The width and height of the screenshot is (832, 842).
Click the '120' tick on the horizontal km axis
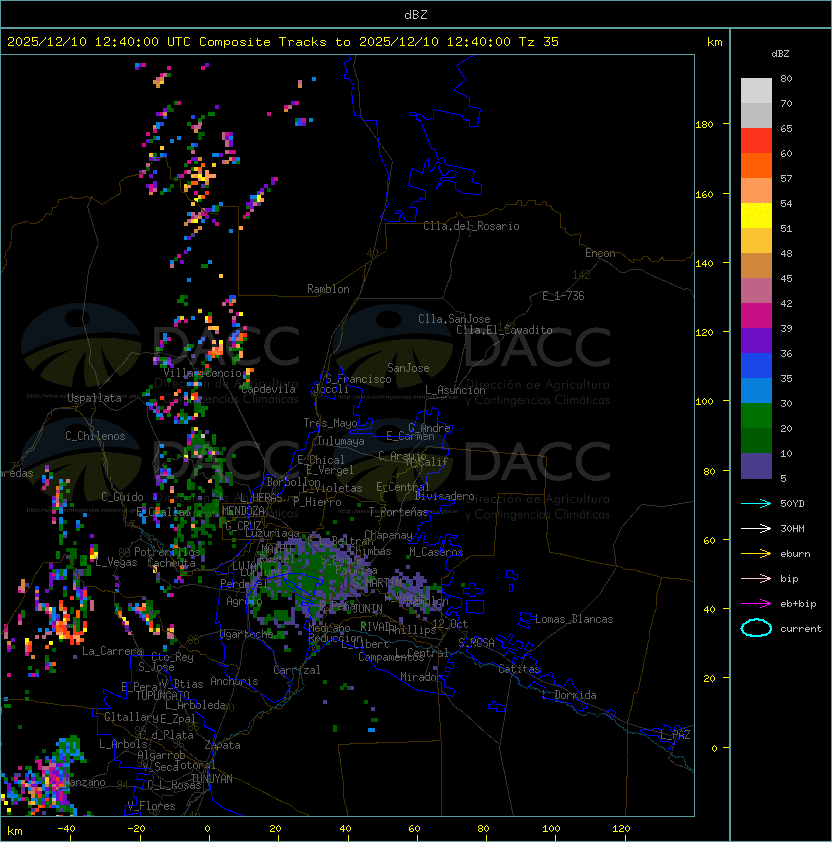621,829
